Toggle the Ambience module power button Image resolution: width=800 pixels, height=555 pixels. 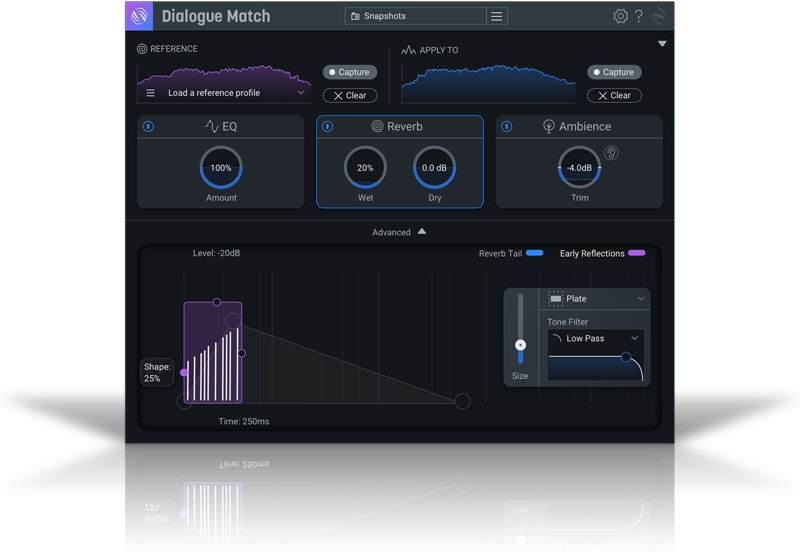click(x=506, y=127)
